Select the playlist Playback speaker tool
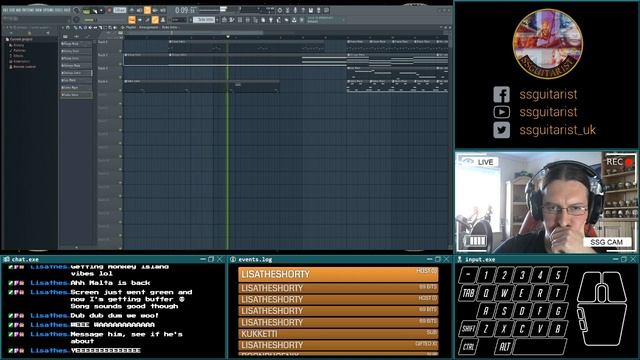The width and height of the screenshot is (640, 360). pyautogui.click(x=115, y=27)
